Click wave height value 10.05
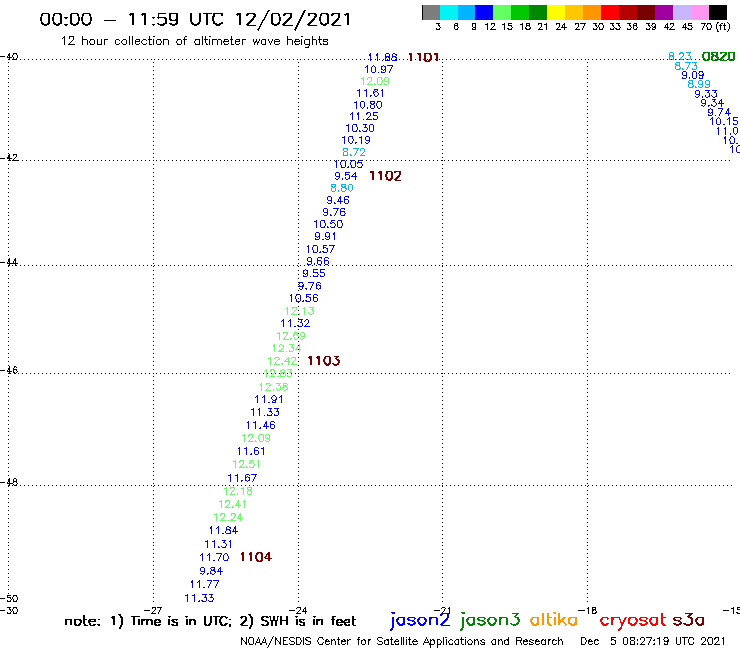Viewport: 740px width, 650px height. pos(348,164)
